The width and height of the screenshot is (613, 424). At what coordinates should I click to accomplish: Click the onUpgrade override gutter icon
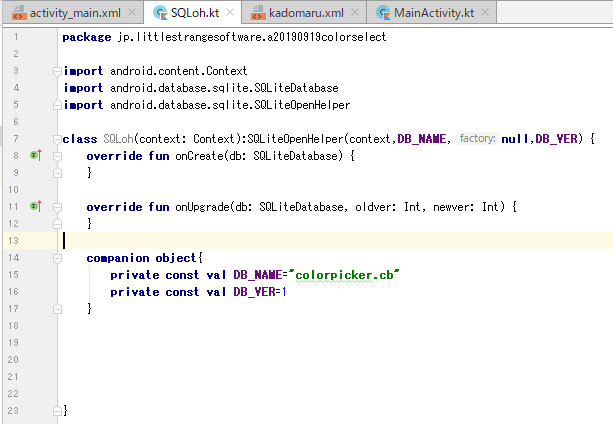36,206
